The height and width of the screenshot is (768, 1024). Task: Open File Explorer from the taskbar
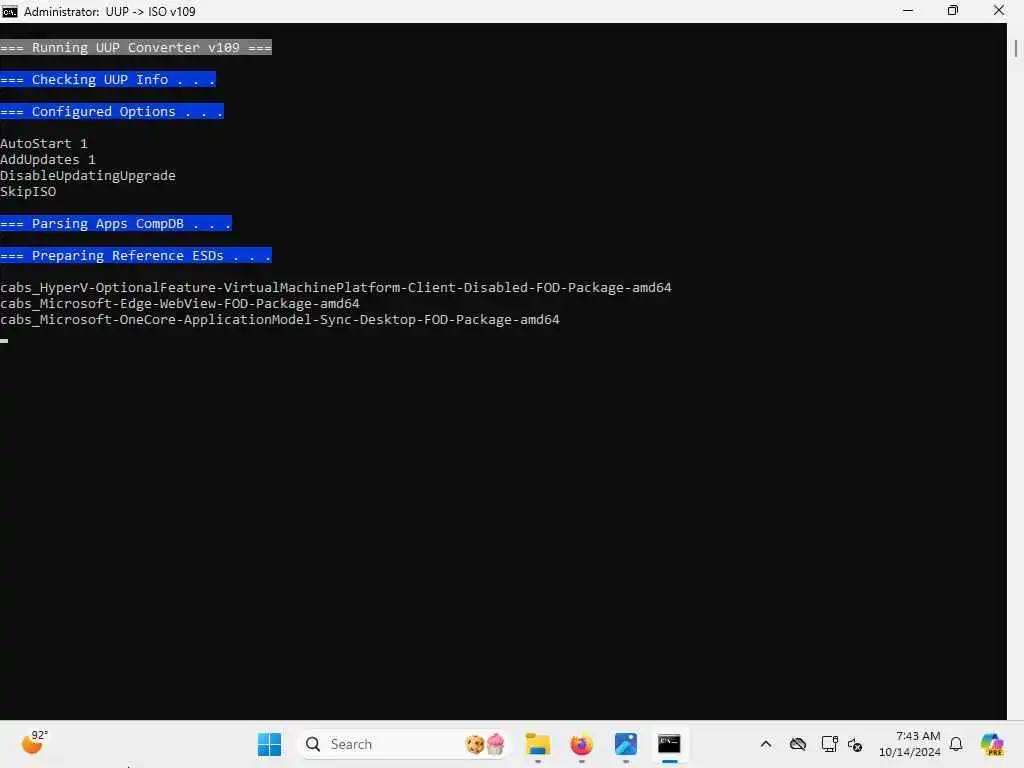tap(538, 744)
